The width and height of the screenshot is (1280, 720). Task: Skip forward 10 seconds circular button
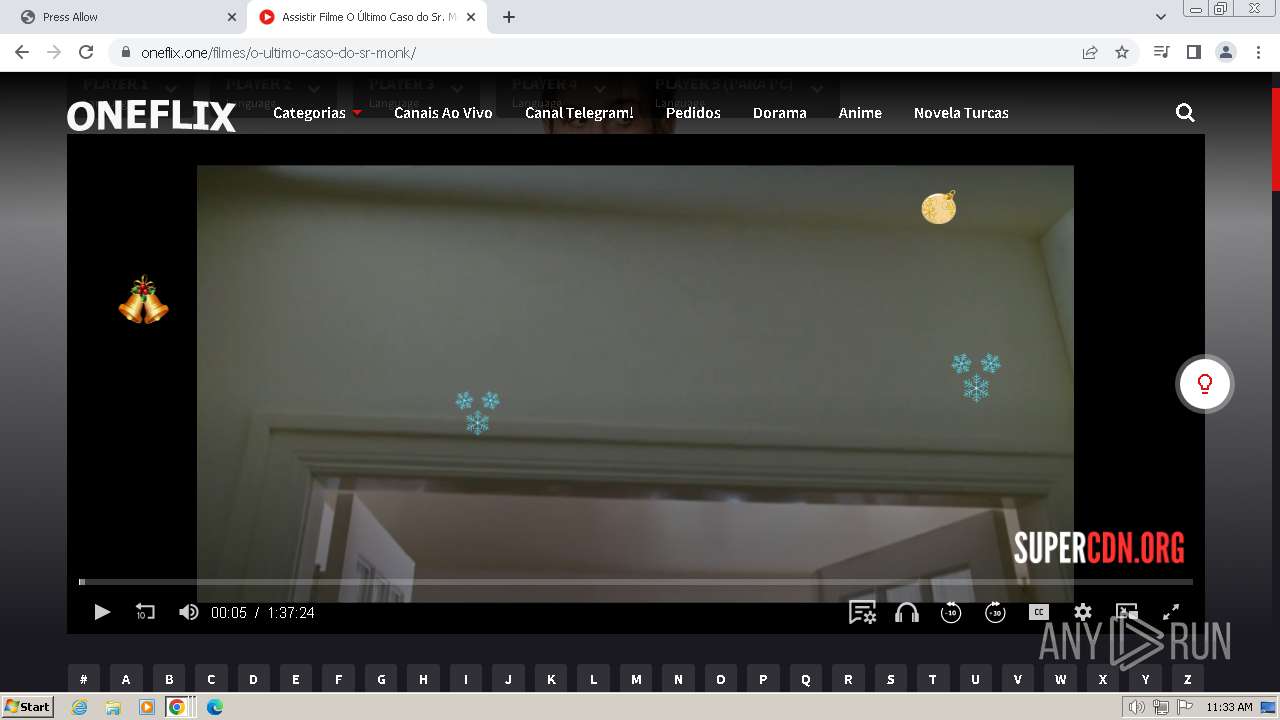[x=995, y=612]
